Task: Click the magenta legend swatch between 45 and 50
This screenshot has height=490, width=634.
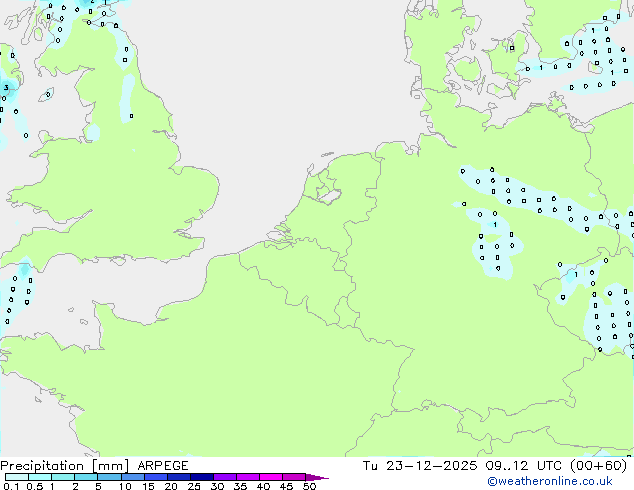Action: coord(295,477)
